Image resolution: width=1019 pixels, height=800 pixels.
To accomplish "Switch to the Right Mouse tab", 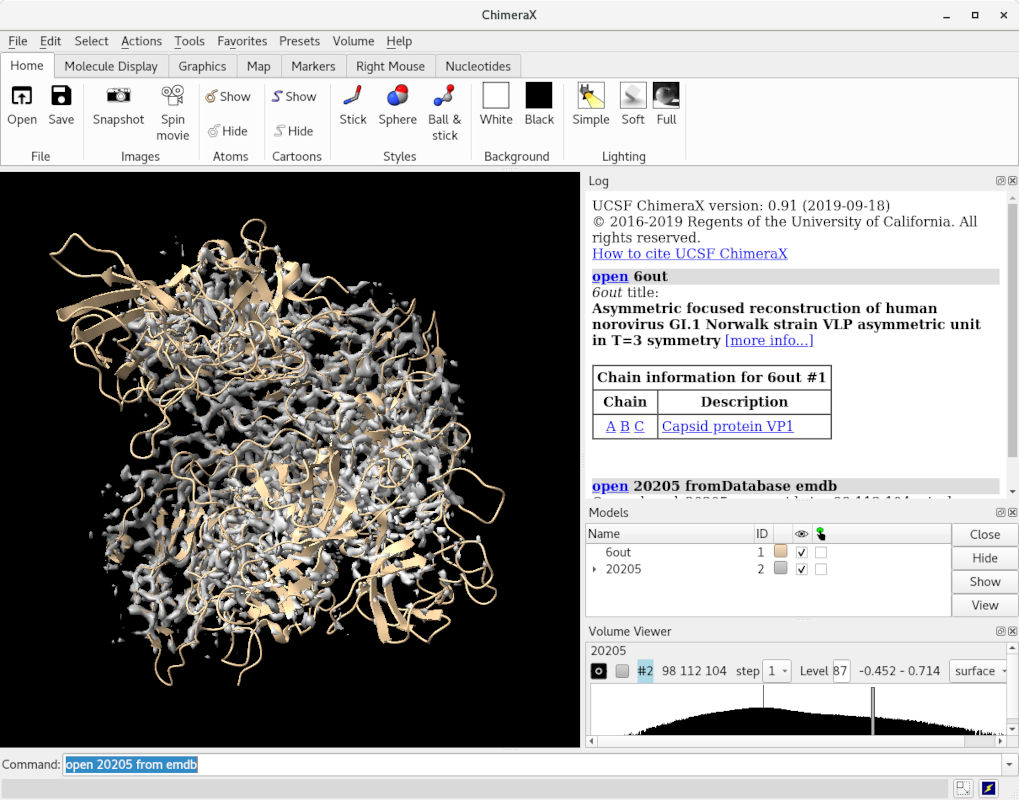I will pyautogui.click(x=390, y=66).
